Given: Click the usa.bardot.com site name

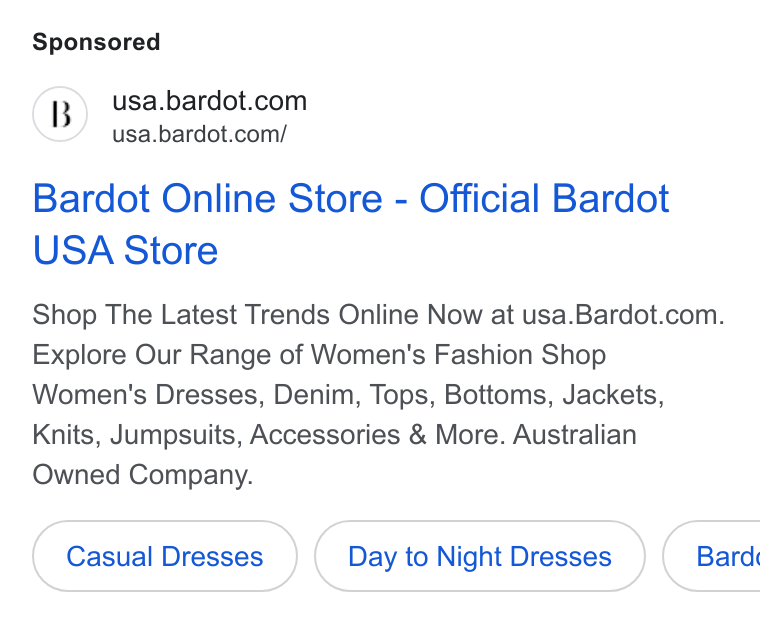Looking at the screenshot, I should click(209, 101).
